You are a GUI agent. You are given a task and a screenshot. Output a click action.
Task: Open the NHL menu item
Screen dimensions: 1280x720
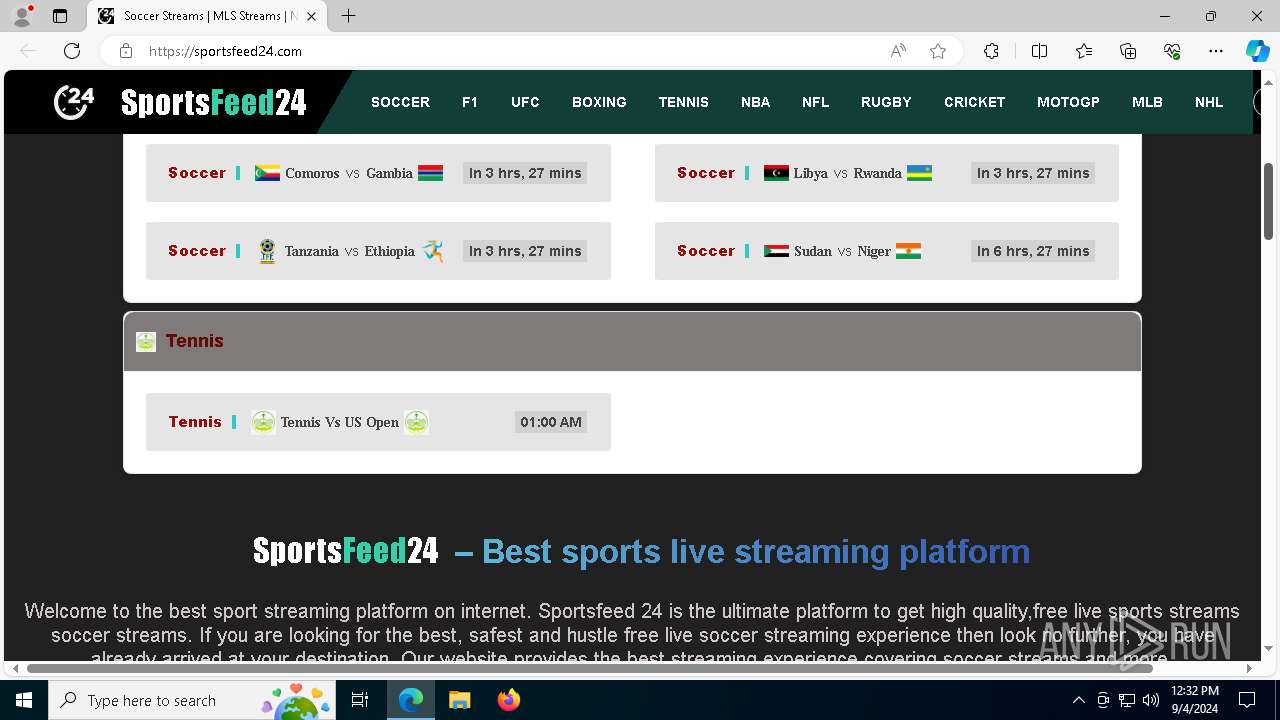click(1209, 102)
